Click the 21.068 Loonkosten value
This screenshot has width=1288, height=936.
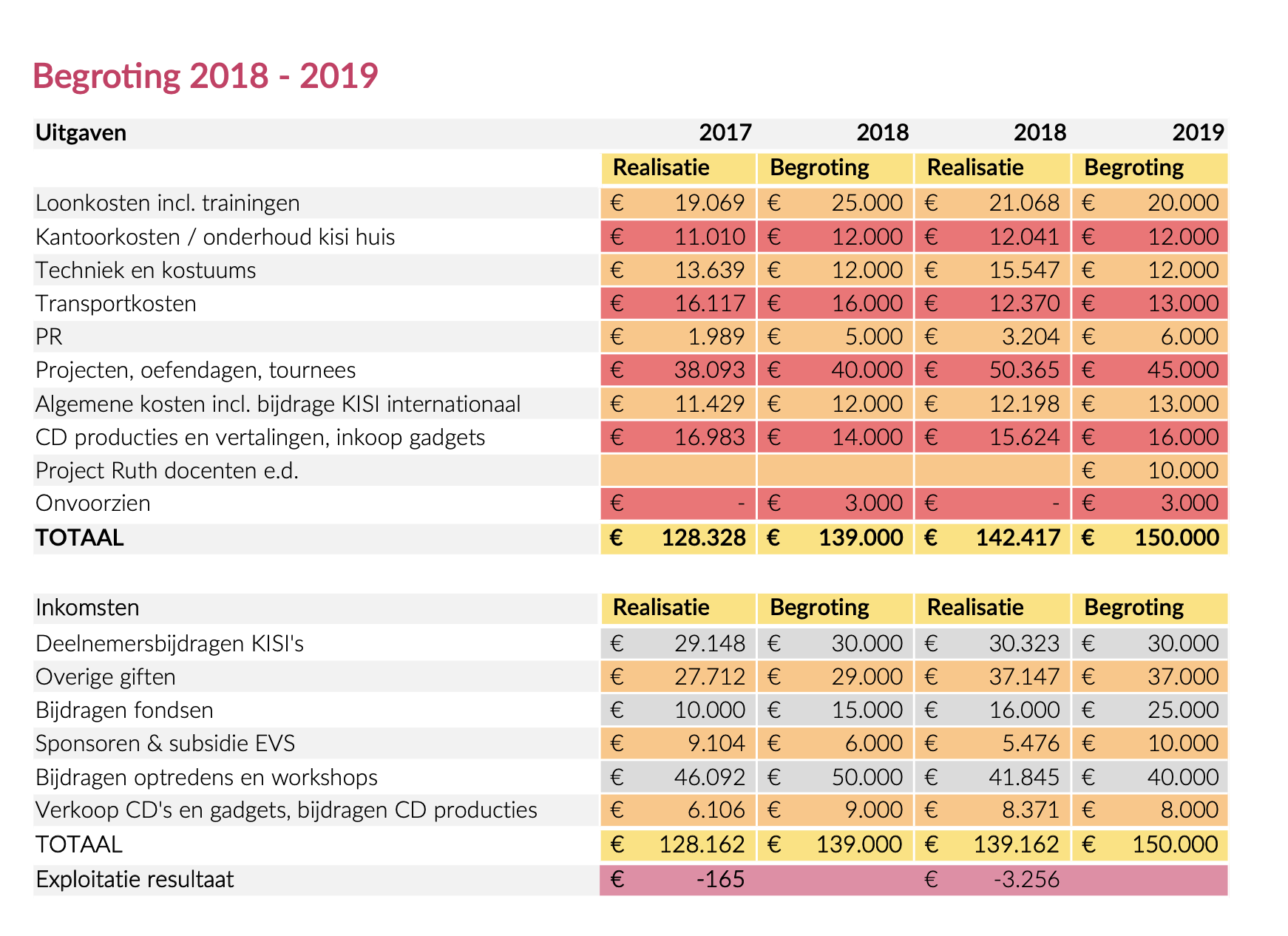click(1025, 203)
